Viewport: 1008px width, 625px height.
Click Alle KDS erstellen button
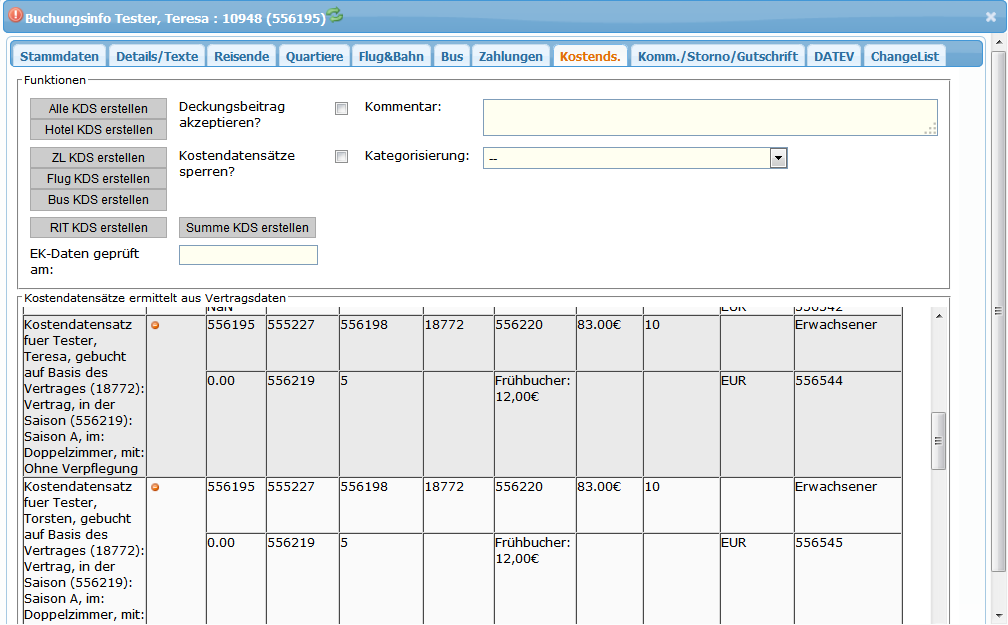click(98, 109)
